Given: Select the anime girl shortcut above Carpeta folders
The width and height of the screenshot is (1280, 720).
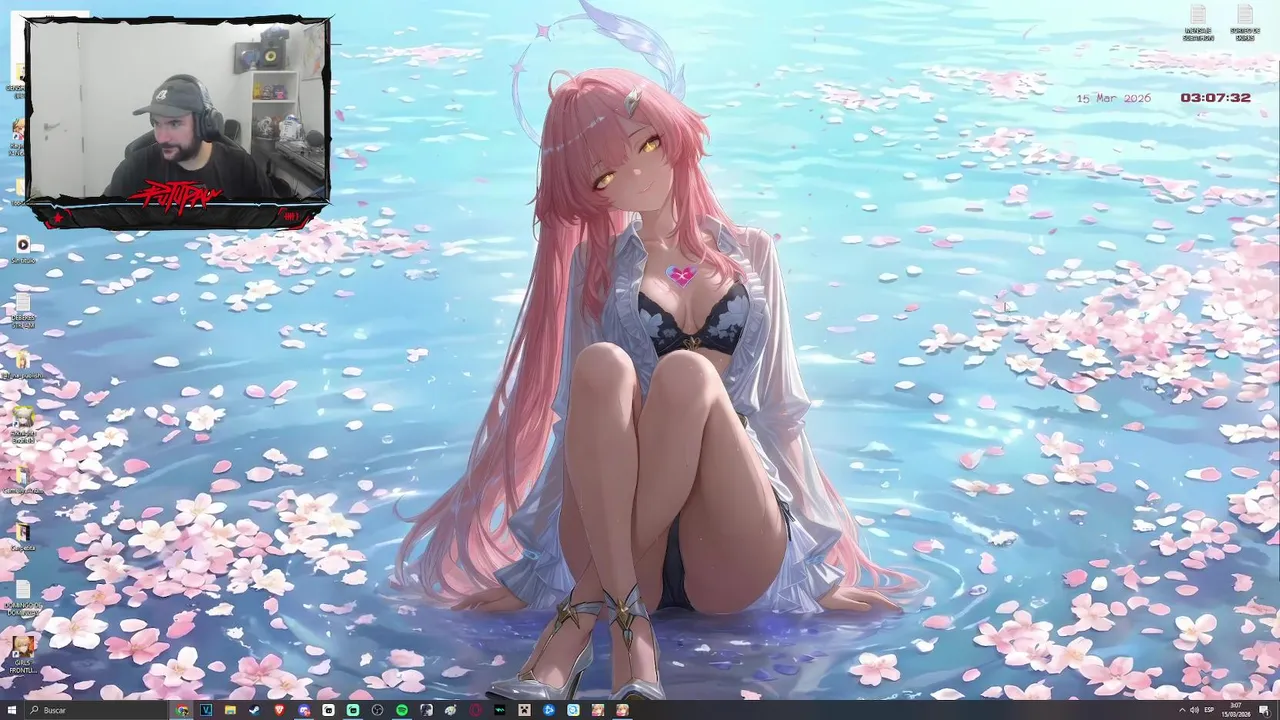Looking at the screenshot, I should (x=22, y=422).
